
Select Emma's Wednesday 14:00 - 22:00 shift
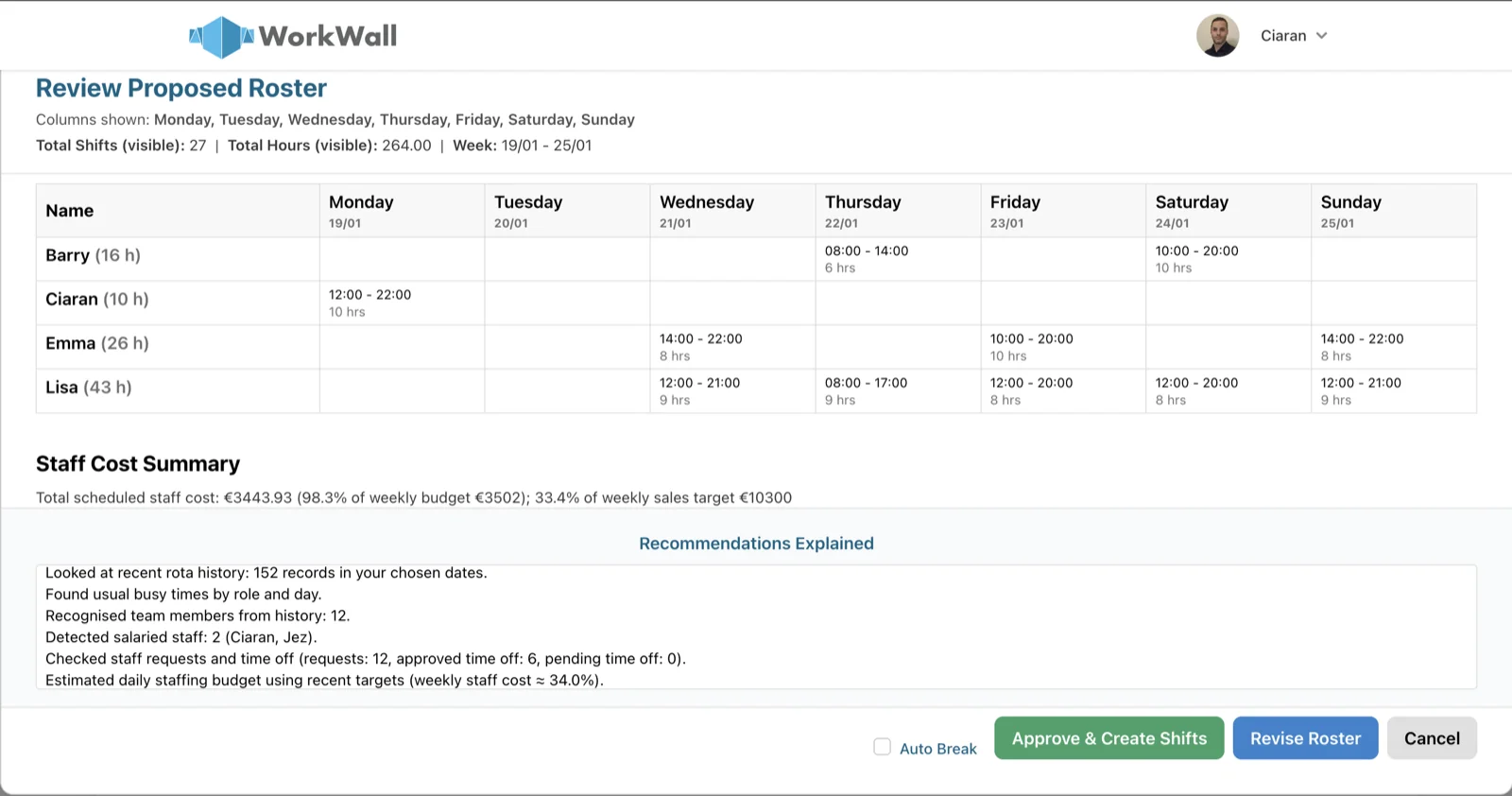pos(732,347)
